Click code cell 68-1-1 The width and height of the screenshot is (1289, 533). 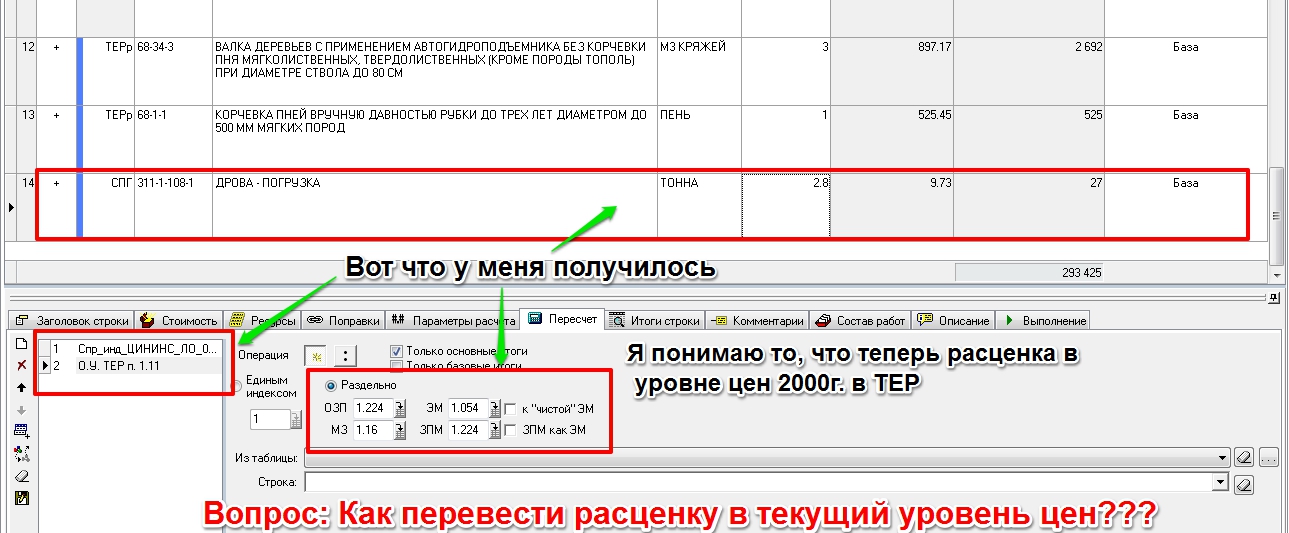click(173, 138)
